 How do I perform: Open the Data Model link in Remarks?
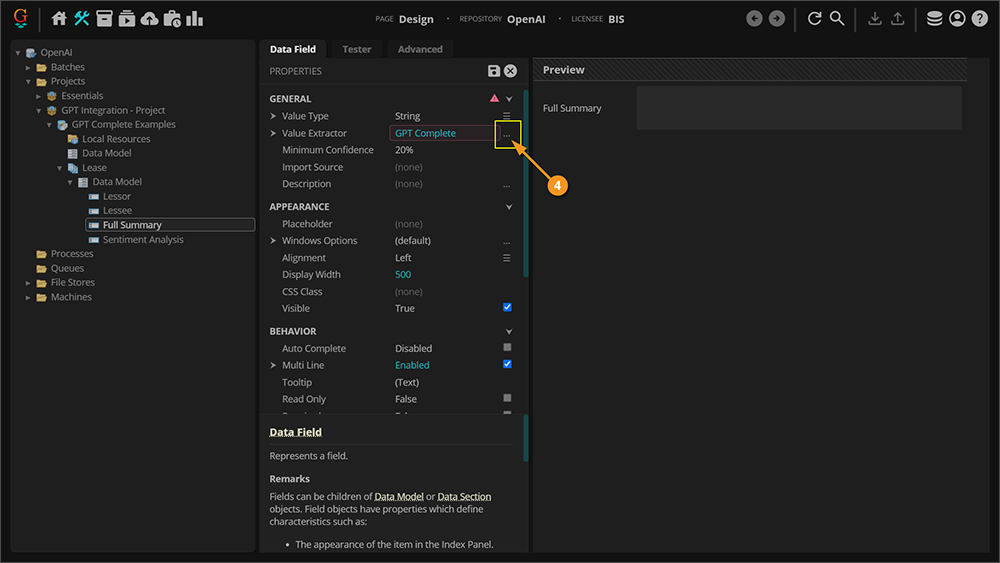(398, 496)
